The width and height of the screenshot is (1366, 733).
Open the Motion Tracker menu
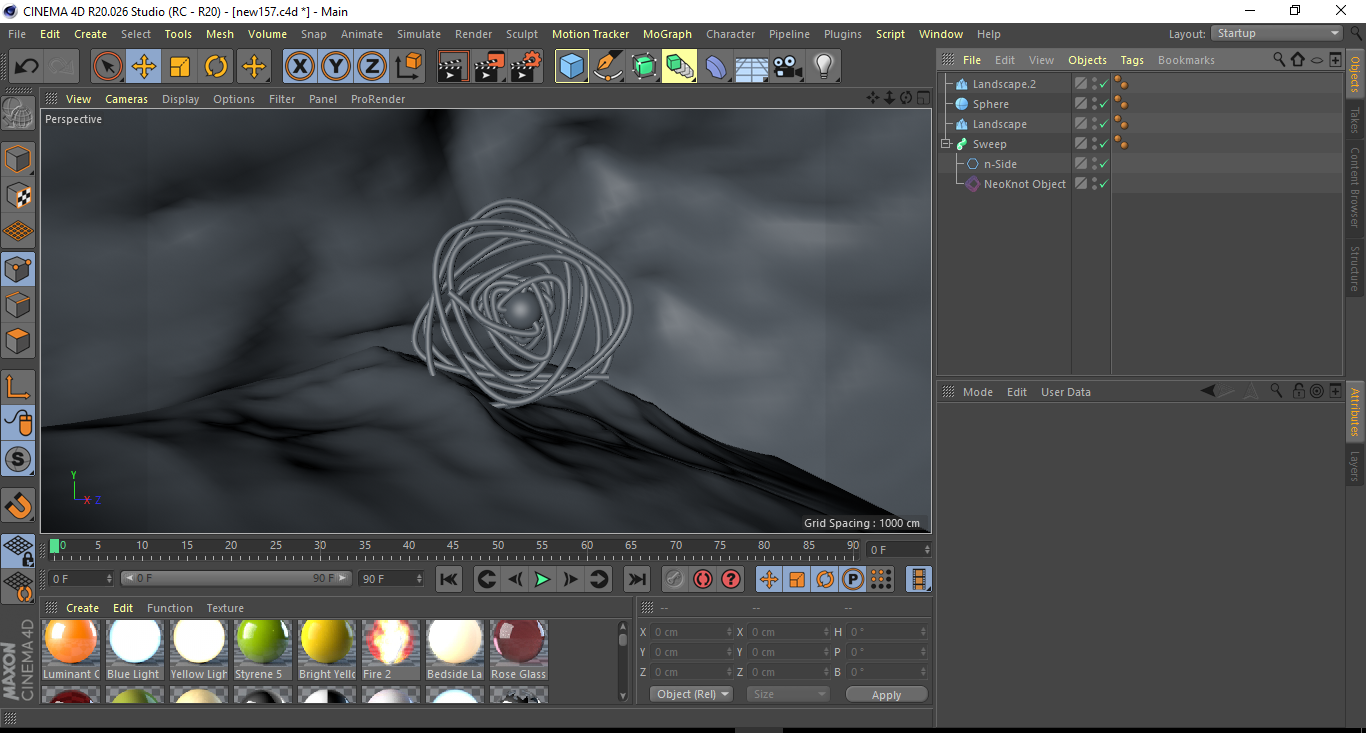[590, 34]
